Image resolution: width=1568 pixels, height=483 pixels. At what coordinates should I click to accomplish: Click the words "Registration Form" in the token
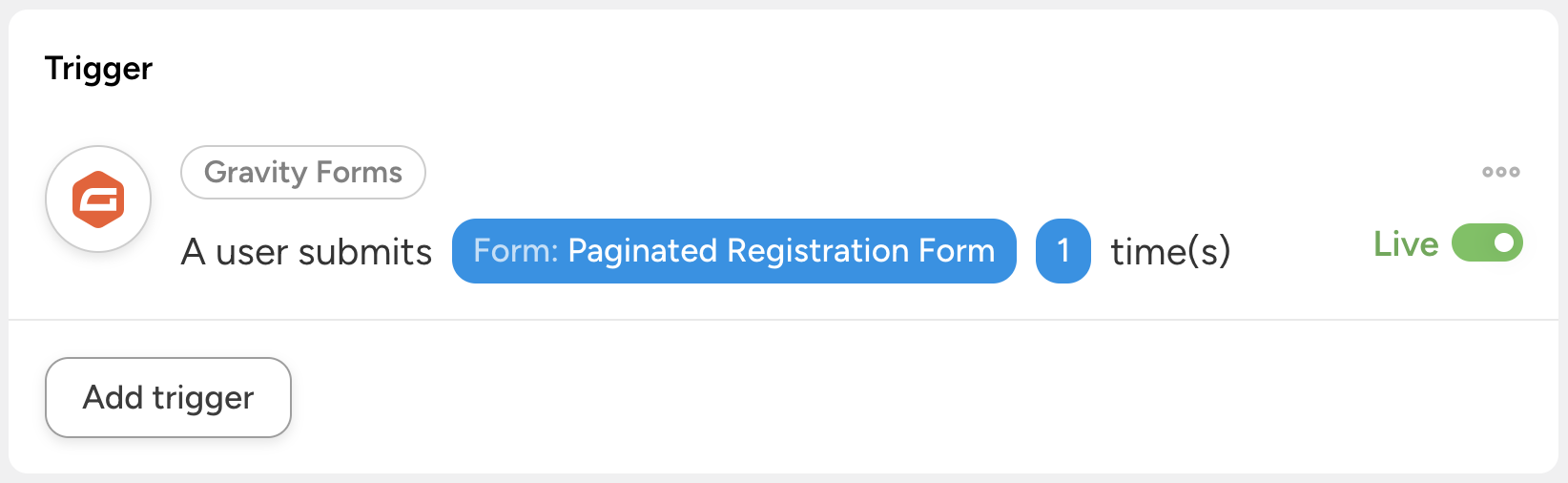860,251
